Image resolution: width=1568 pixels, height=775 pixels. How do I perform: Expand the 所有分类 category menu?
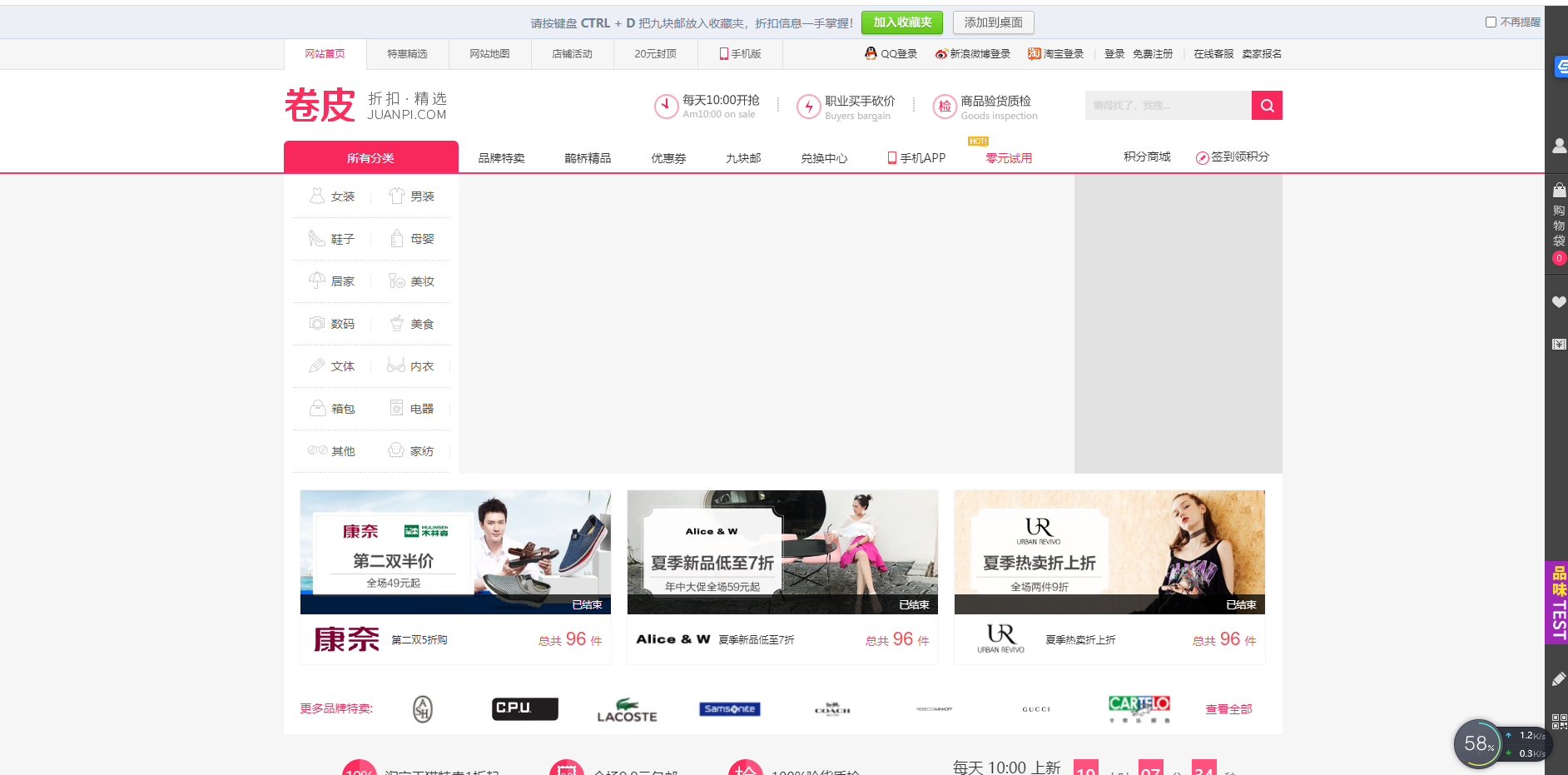pos(371,157)
